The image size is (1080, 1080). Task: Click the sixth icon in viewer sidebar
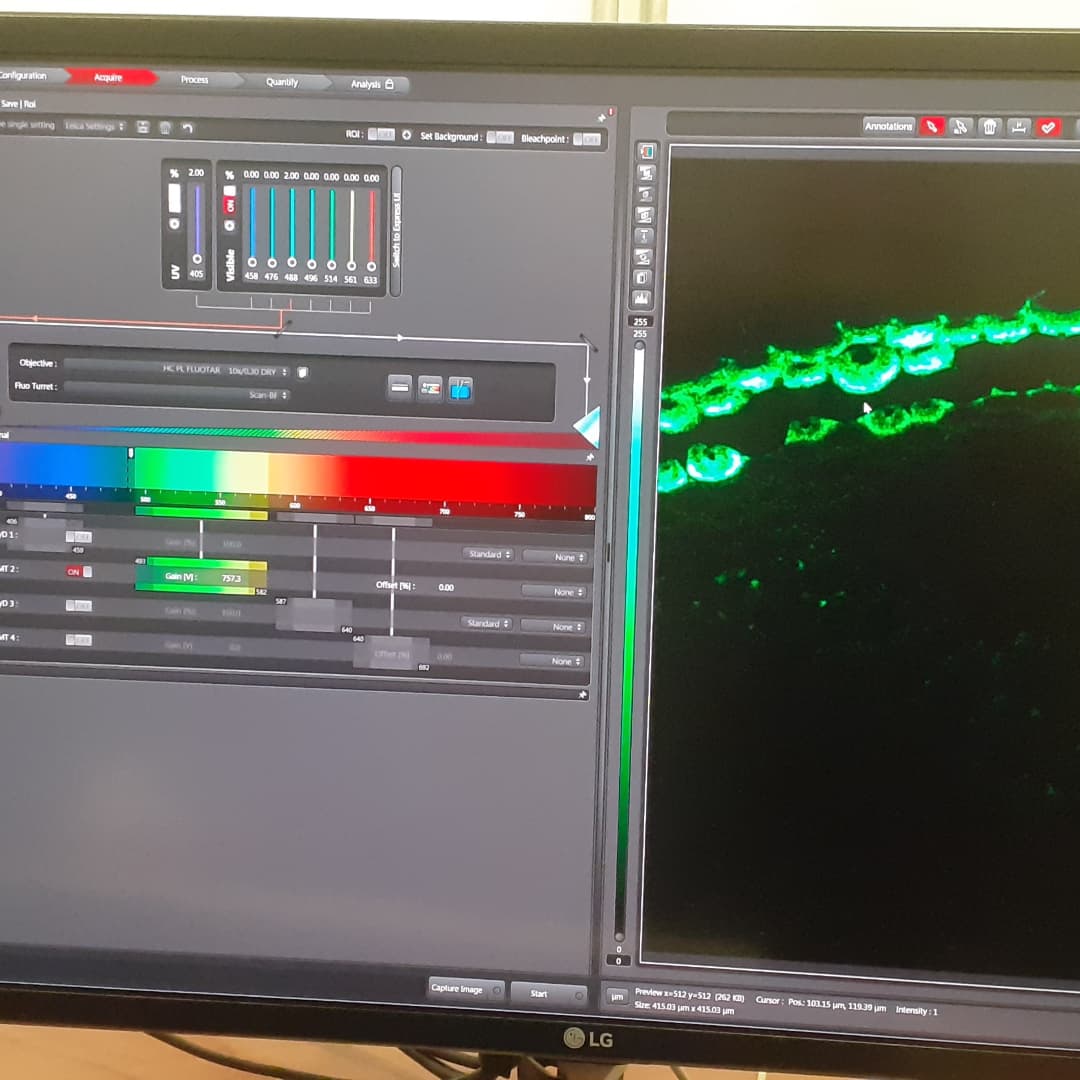tap(643, 257)
